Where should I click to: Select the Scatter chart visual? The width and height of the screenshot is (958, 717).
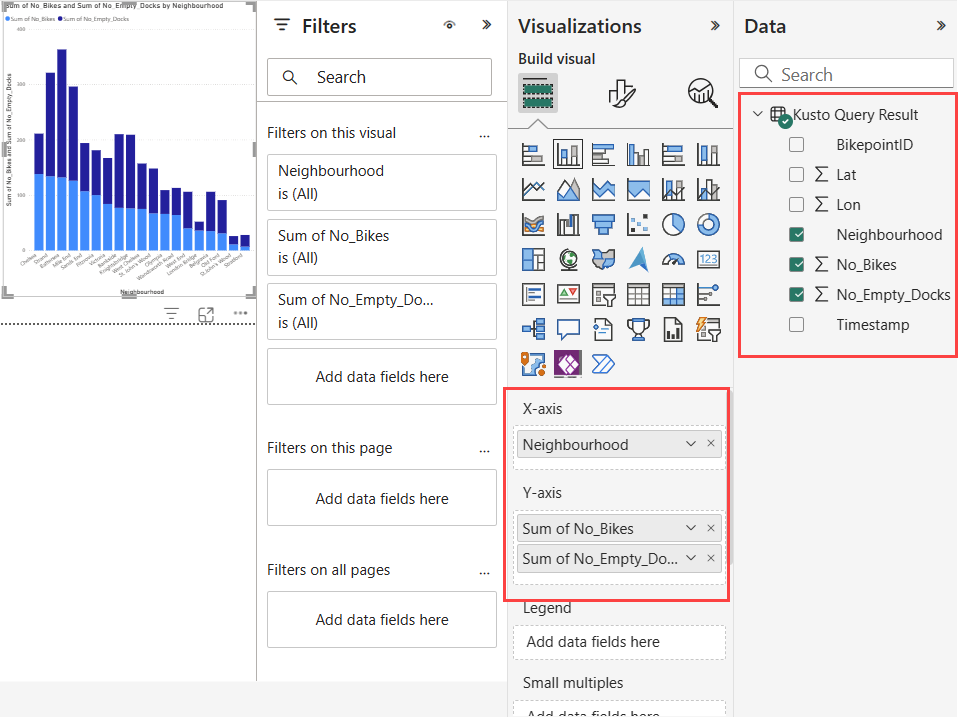[638, 225]
